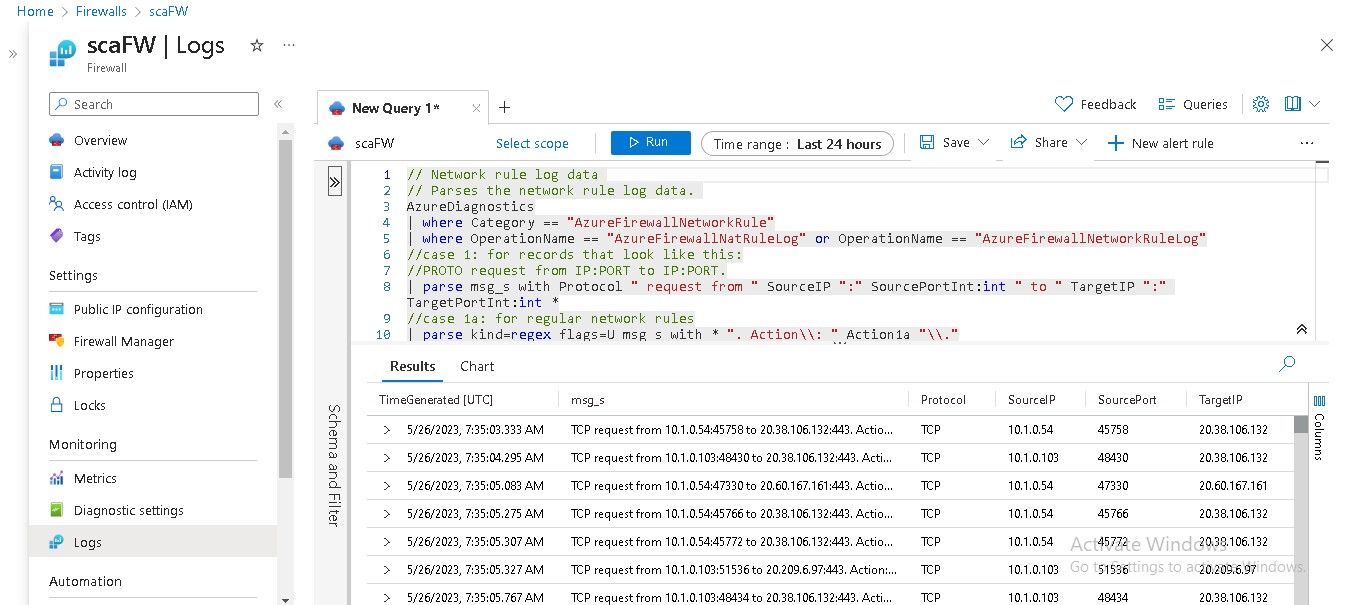Open Access control (IAM)
The height and width of the screenshot is (605, 1348).
[132, 204]
